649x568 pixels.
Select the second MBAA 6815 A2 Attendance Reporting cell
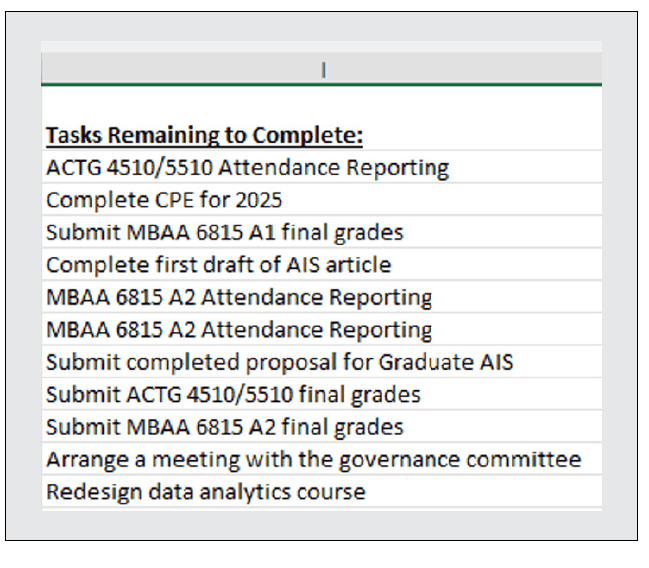tap(239, 329)
